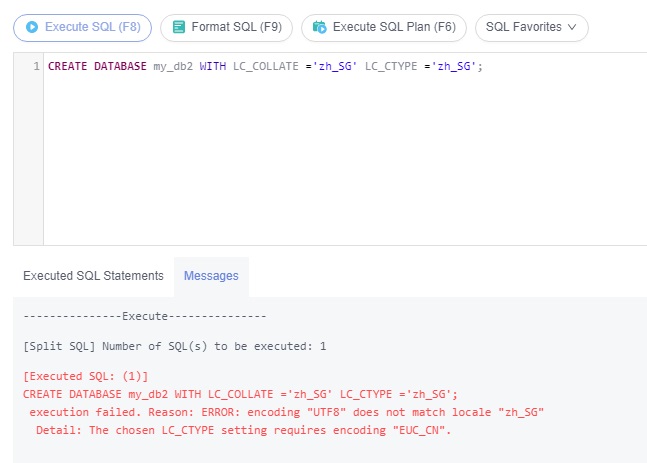Click the DATABASE keyword in the editor

[120, 66]
